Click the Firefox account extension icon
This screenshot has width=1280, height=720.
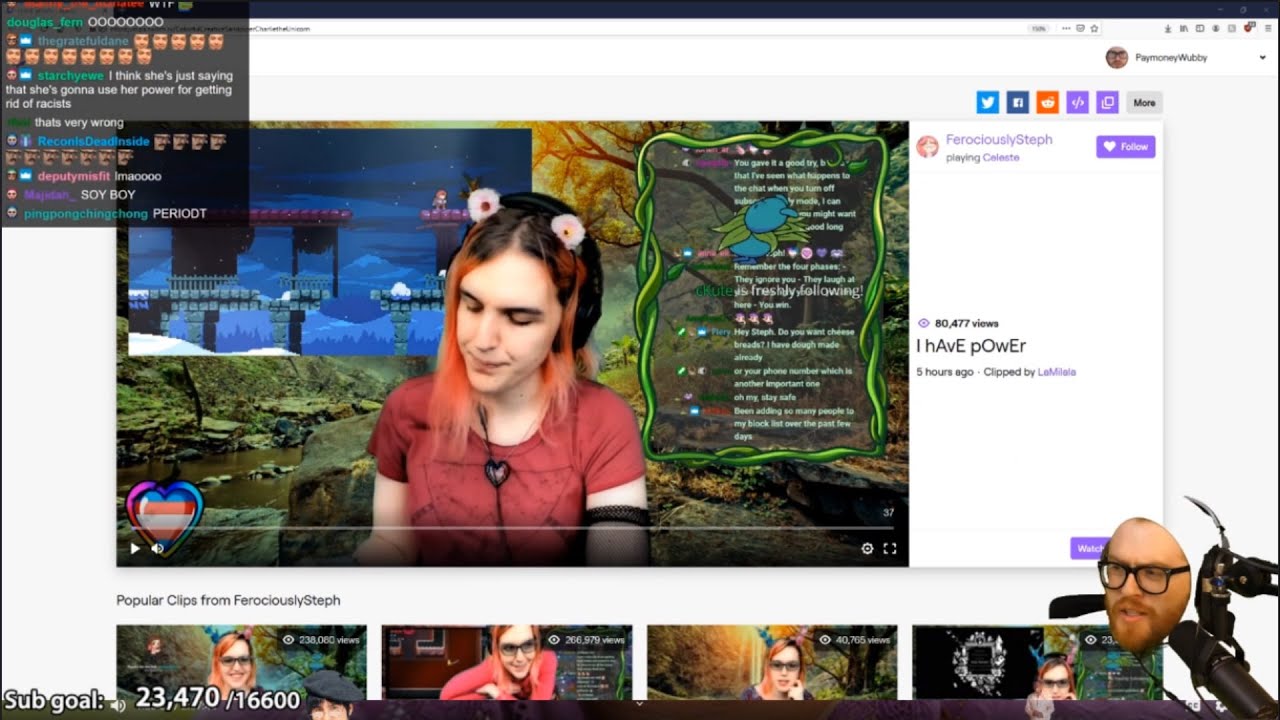click(x=1215, y=28)
